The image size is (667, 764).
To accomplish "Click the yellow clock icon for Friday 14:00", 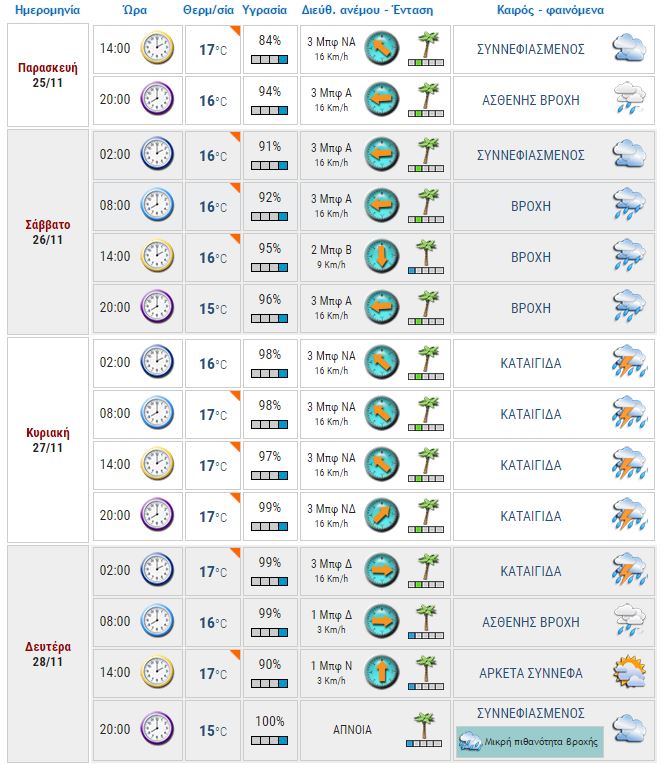I will [157, 48].
